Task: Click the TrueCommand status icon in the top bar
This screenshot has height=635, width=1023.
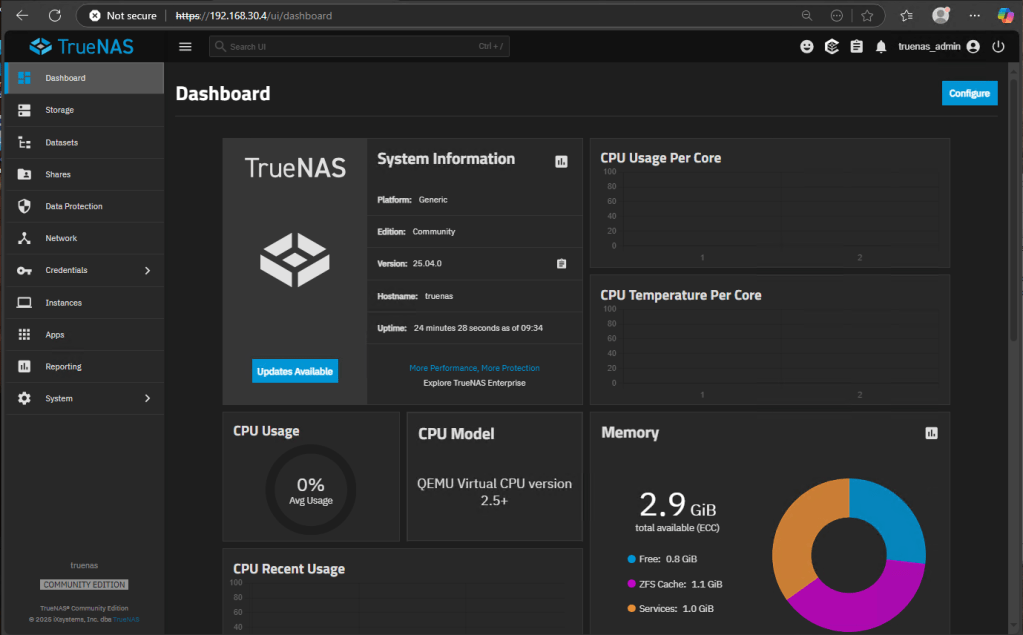Action: tap(831, 46)
